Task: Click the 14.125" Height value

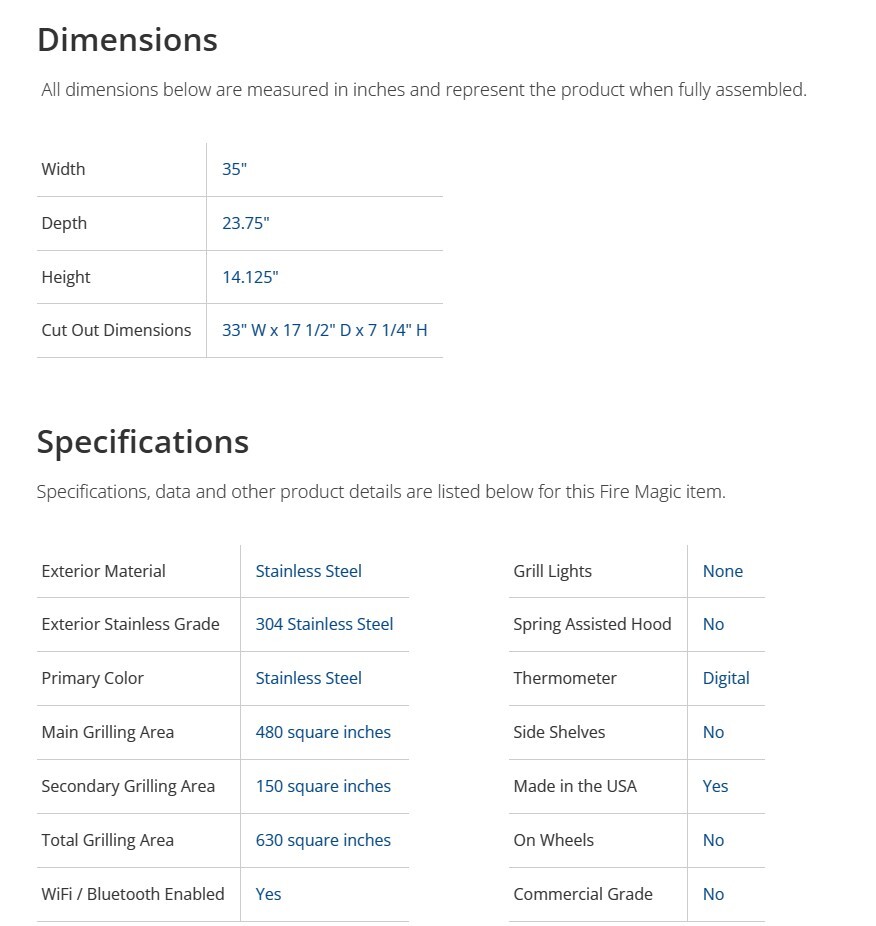Action: [x=250, y=277]
